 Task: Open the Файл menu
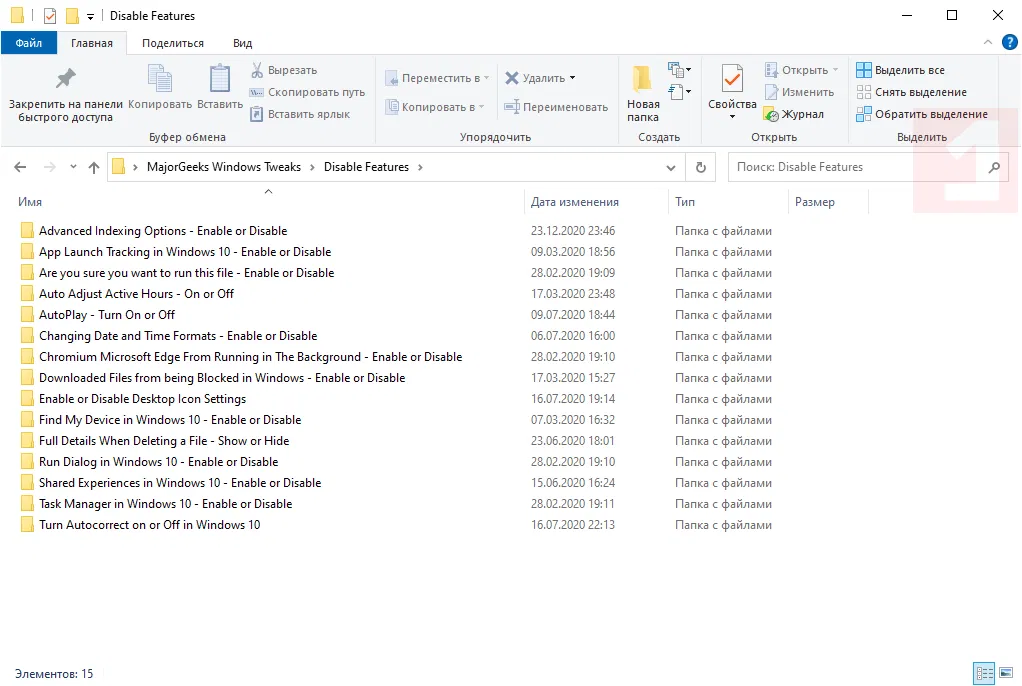pyautogui.click(x=29, y=43)
